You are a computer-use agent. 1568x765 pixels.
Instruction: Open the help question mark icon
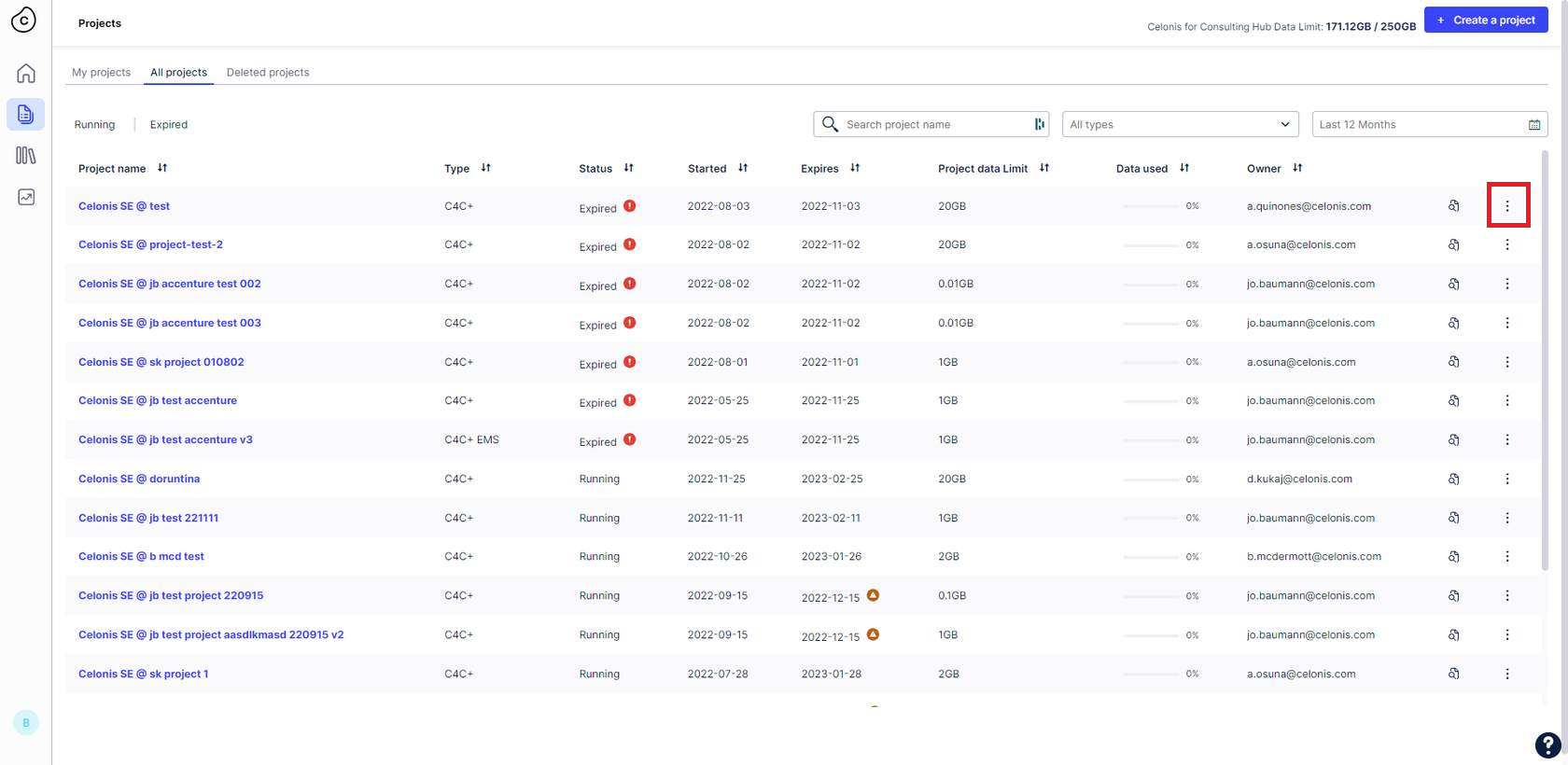click(x=1547, y=744)
